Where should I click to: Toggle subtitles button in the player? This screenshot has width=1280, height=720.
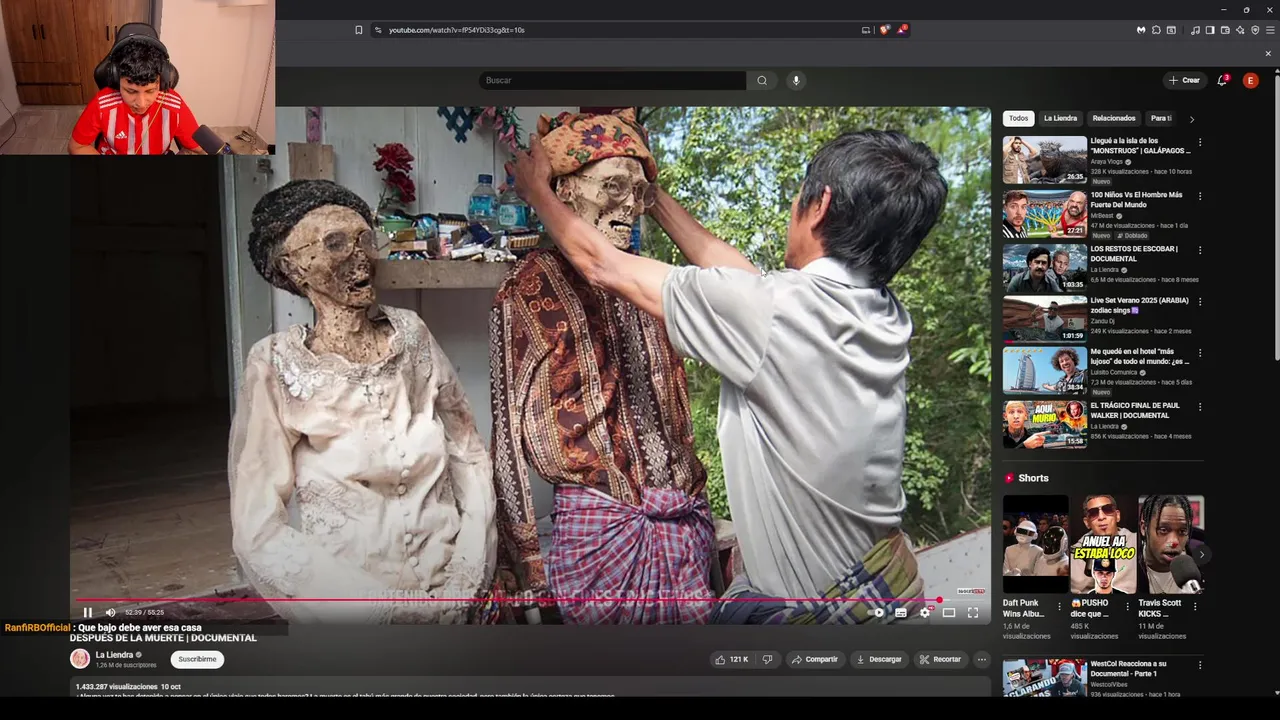pos(901,612)
